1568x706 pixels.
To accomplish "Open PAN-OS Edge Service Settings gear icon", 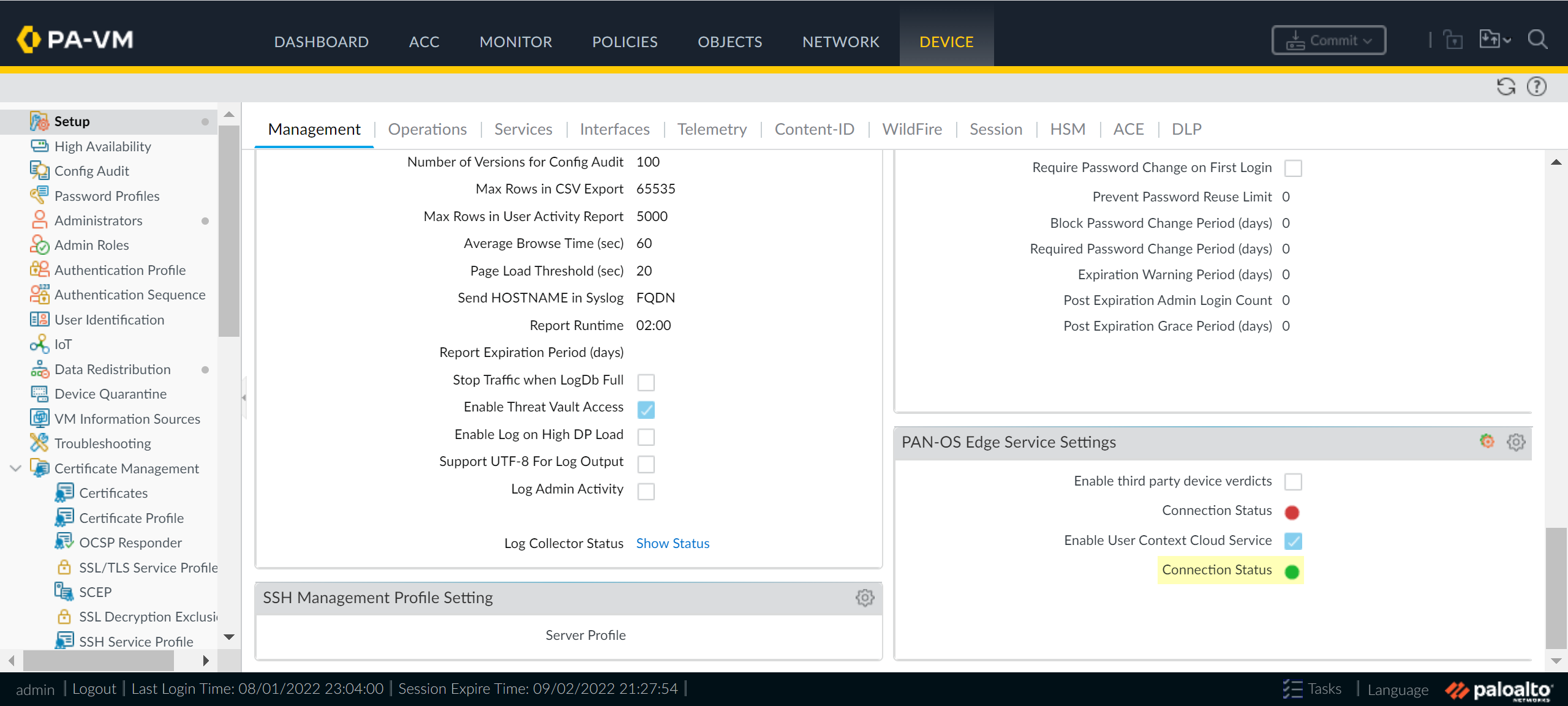I will coord(1516,442).
